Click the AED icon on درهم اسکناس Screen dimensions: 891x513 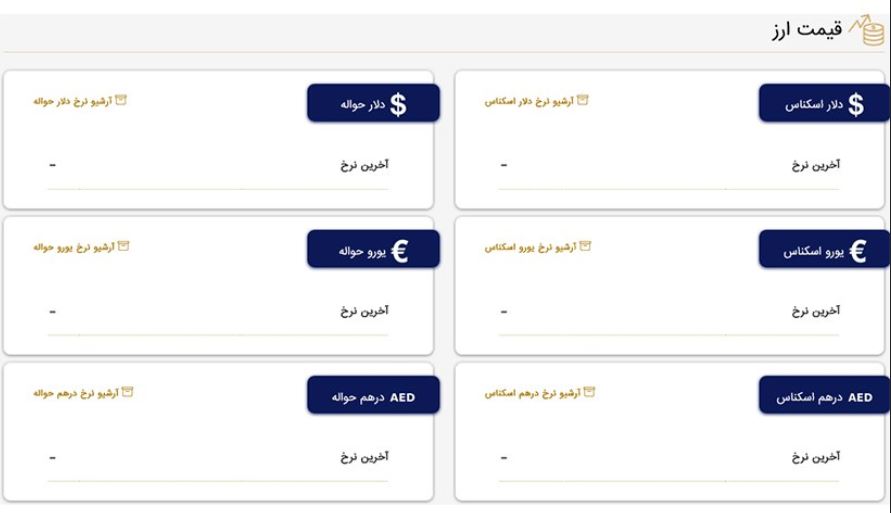860,398
